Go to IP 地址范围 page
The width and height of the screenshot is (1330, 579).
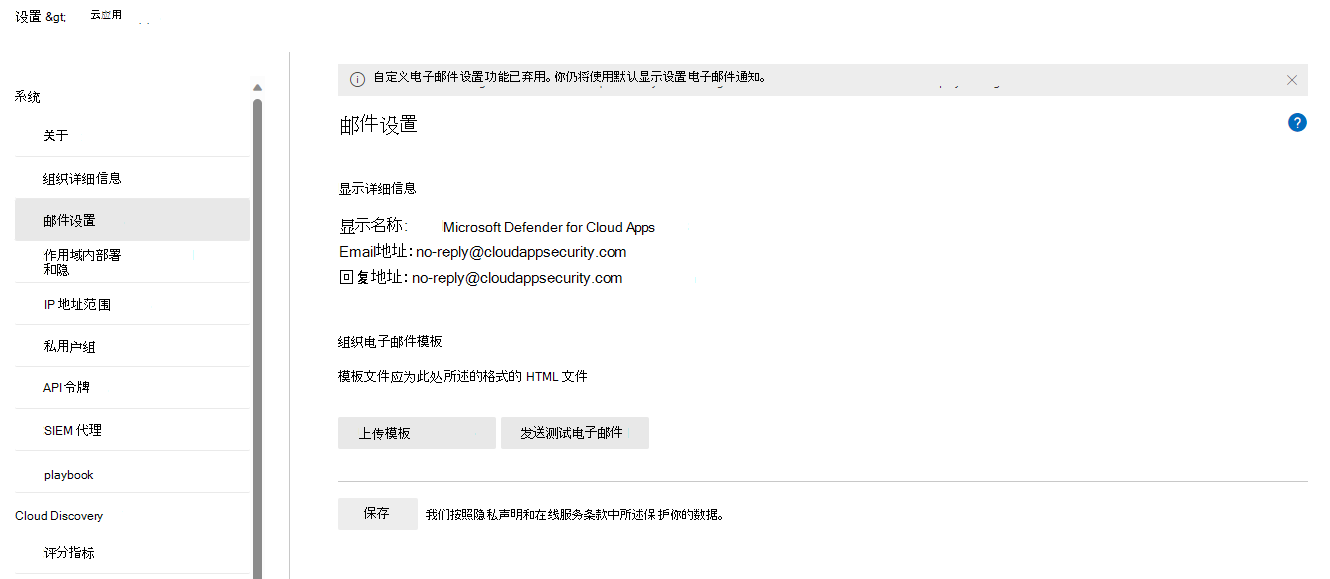coord(132,304)
